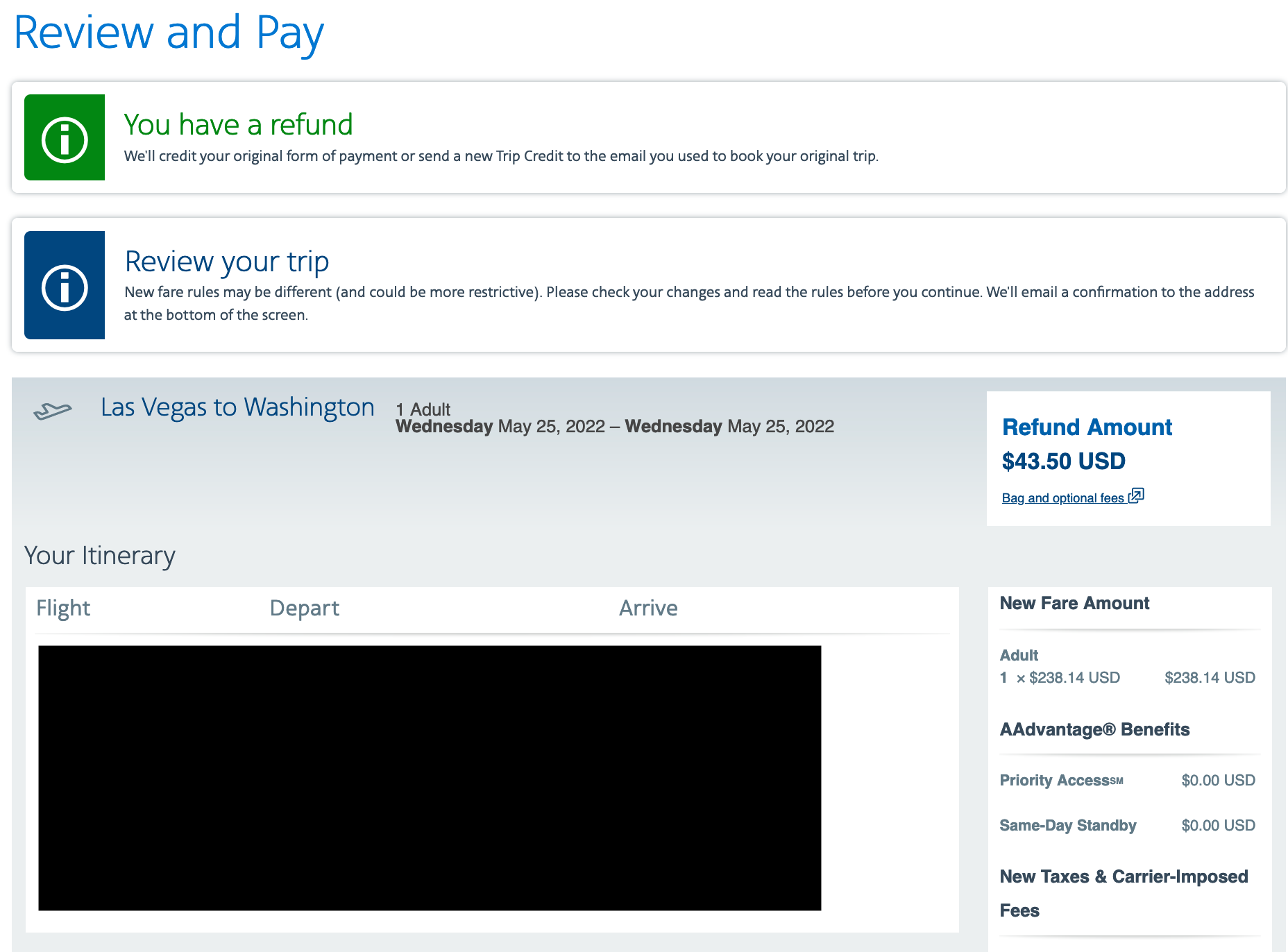Viewport: 1288px width, 952px height.
Task: Click the Arrive column header
Action: pyautogui.click(x=647, y=609)
